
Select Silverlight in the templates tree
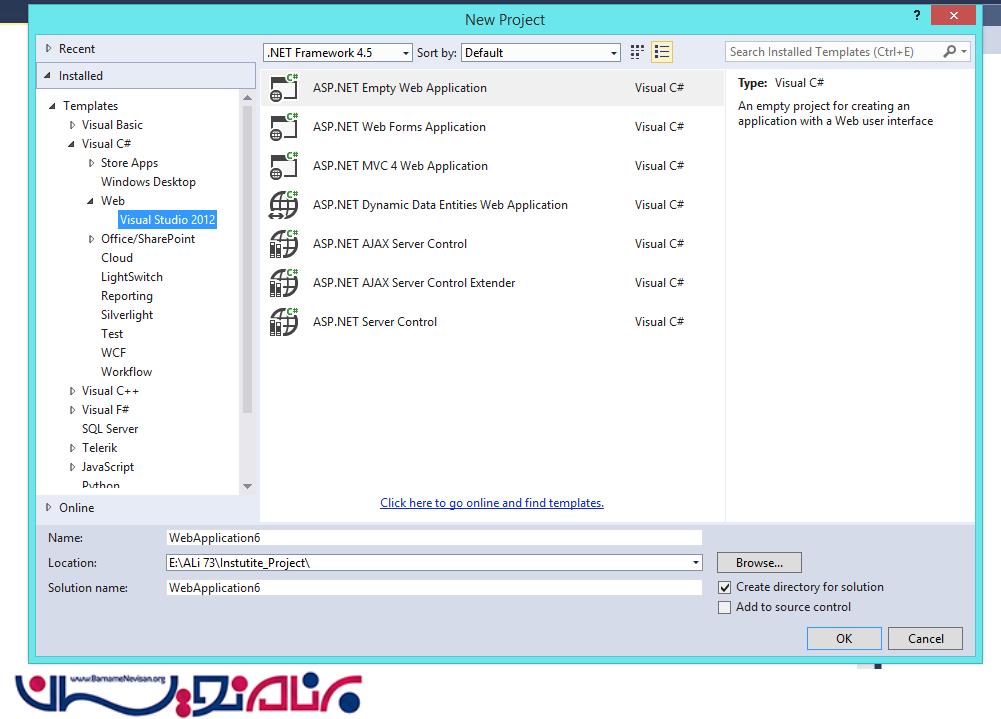pyautogui.click(x=127, y=315)
